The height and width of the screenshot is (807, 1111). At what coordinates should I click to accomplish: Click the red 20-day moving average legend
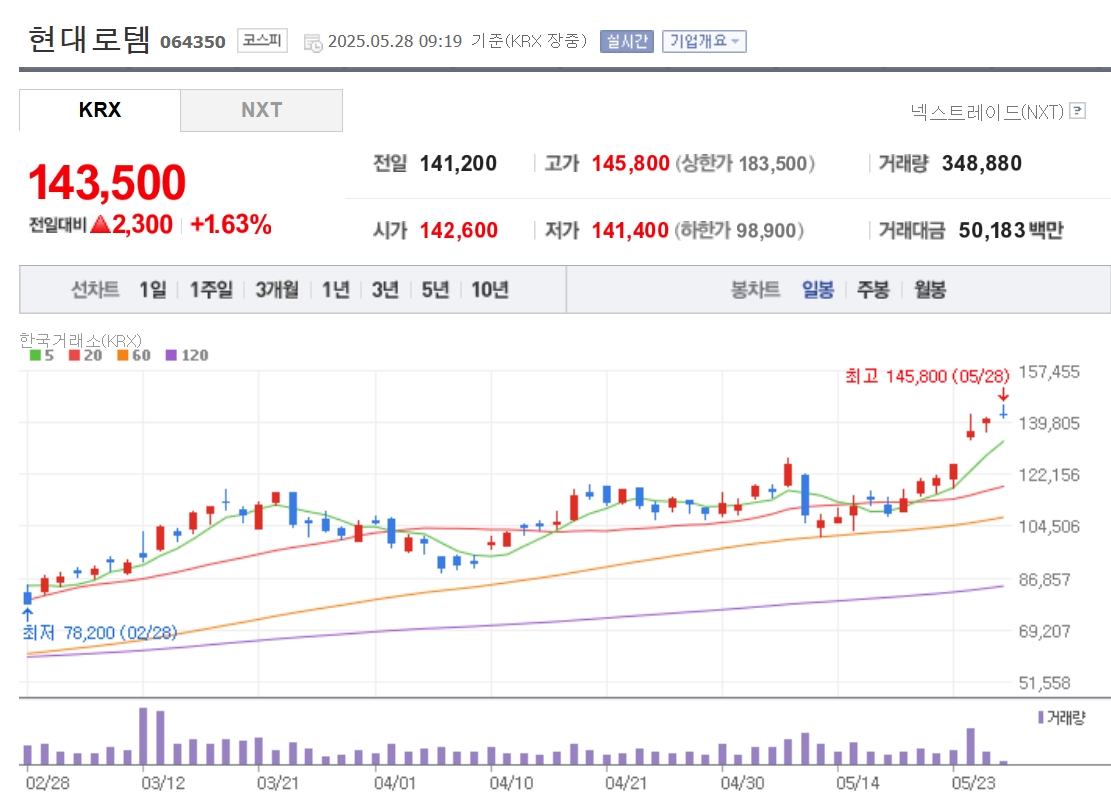tap(85, 355)
